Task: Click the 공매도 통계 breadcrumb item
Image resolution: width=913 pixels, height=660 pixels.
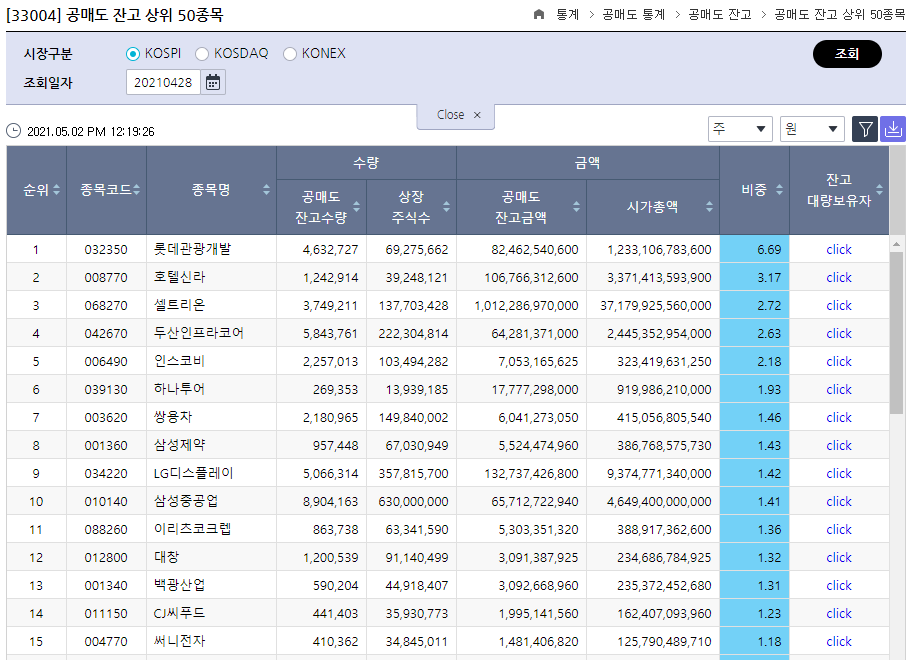Action: click(634, 15)
